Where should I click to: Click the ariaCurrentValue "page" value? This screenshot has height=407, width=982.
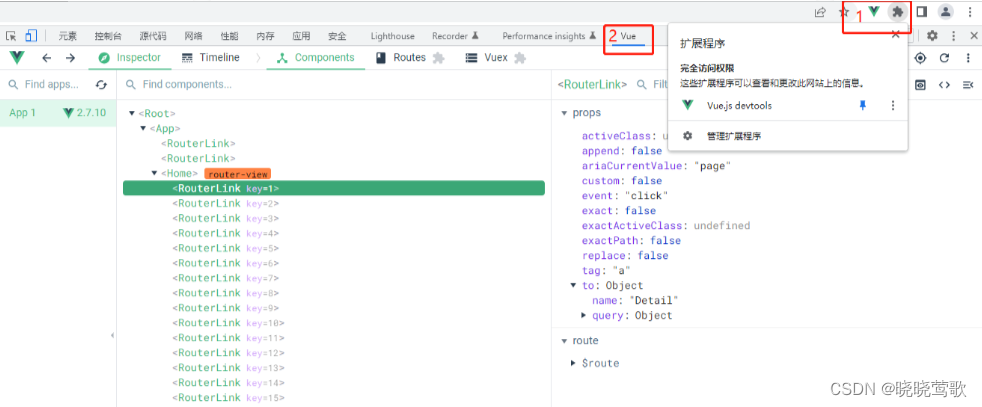(x=711, y=166)
